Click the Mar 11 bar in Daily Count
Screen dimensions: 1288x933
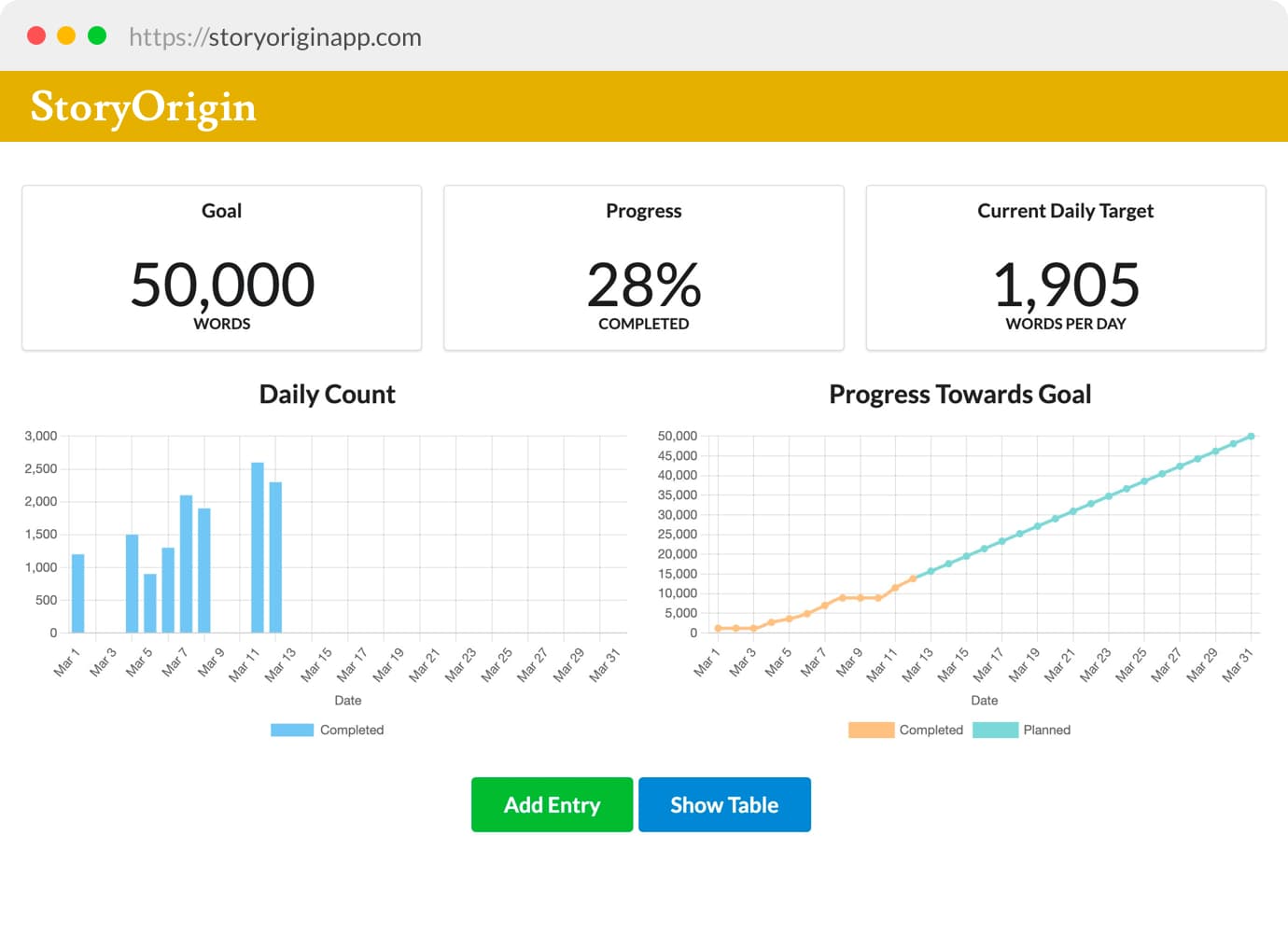pos(258,548)
